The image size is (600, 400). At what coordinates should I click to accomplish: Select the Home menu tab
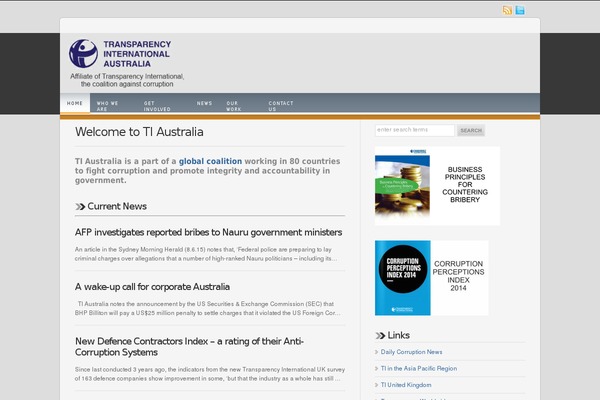75,103
